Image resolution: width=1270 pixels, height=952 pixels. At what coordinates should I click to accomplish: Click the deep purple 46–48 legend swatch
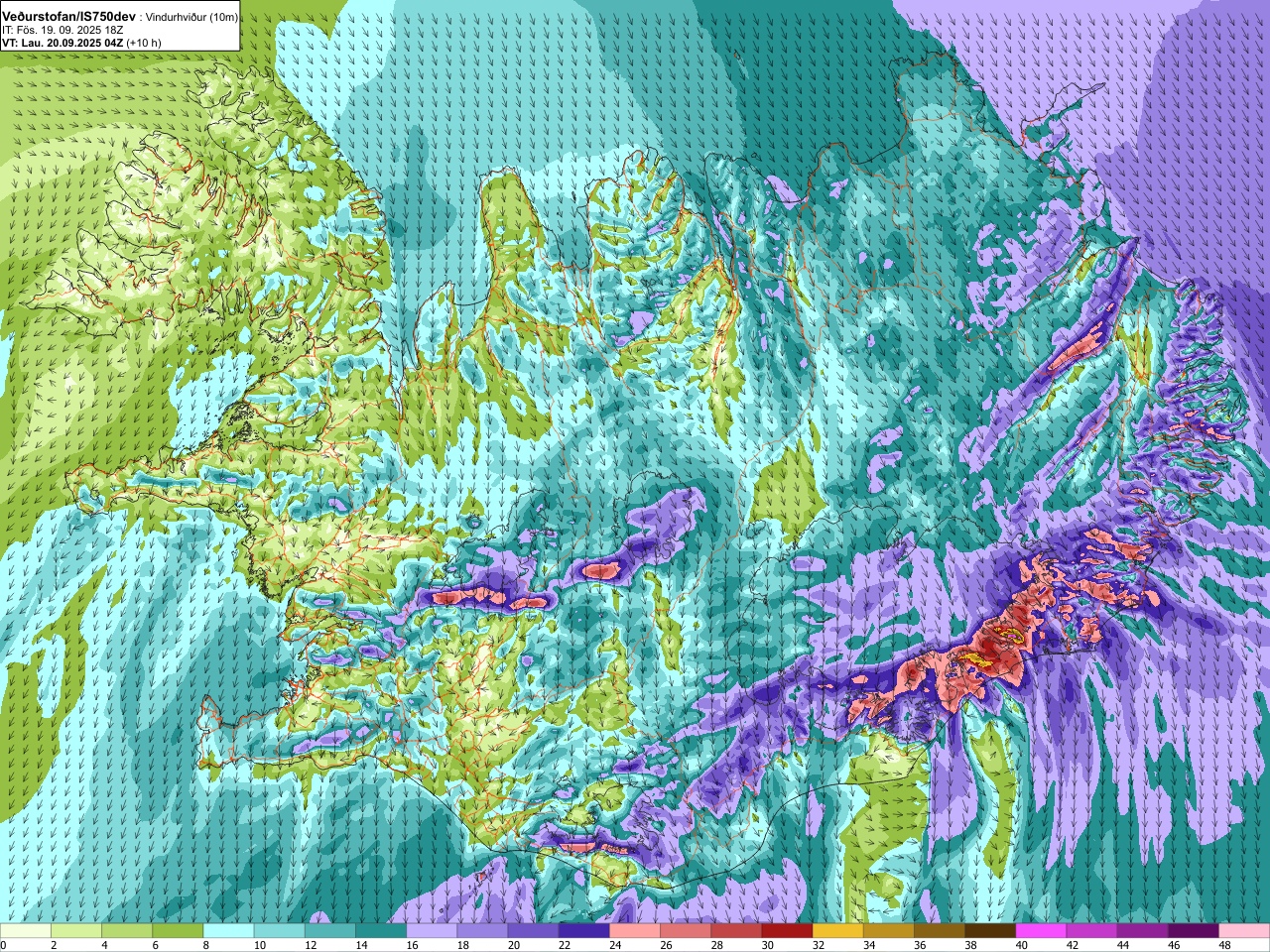1193,931
